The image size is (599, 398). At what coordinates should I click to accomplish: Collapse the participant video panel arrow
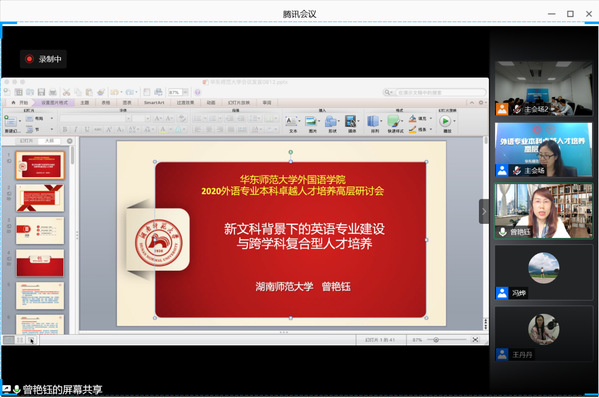[484, 211]
